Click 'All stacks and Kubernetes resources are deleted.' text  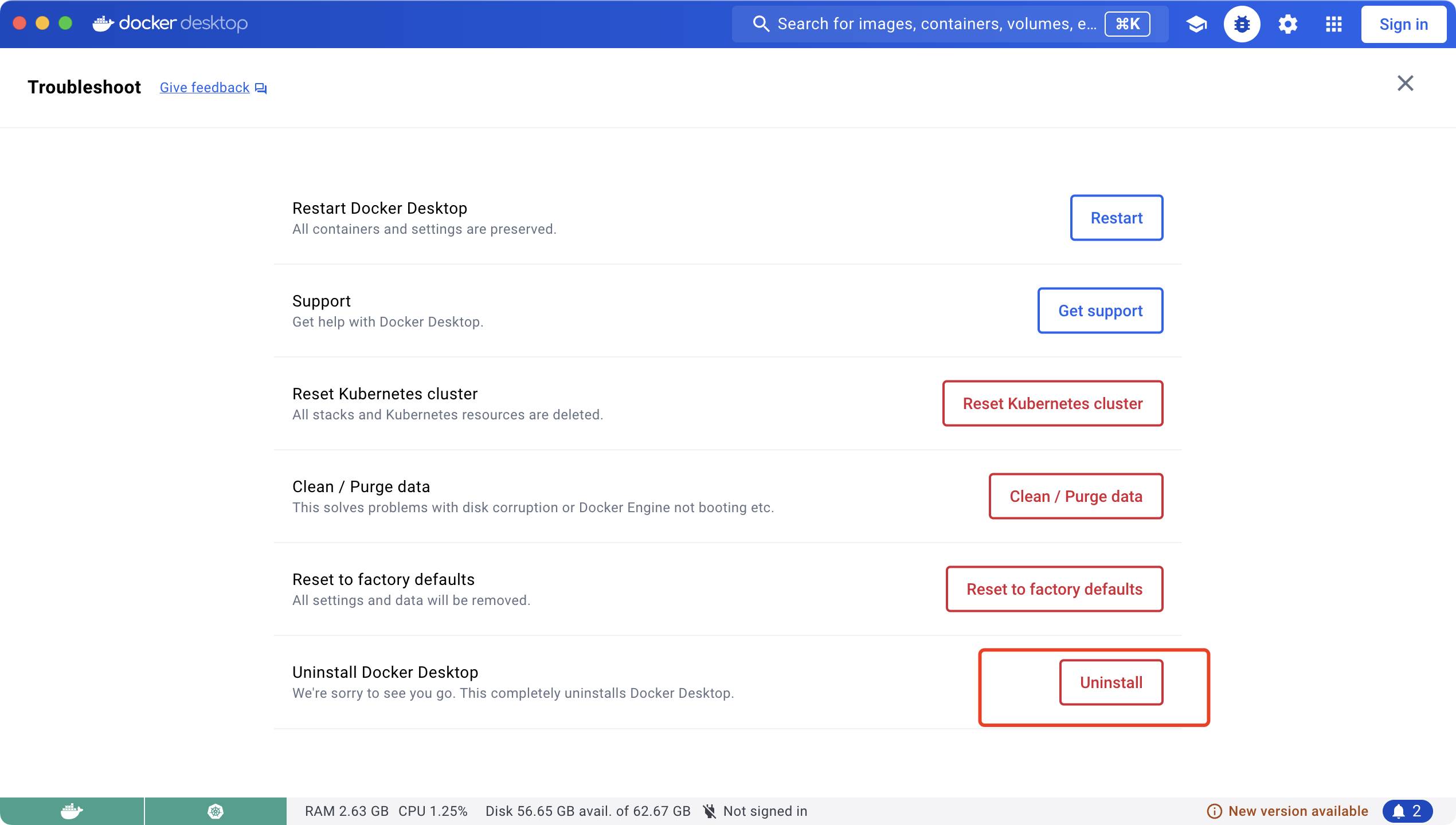[448, 415]
